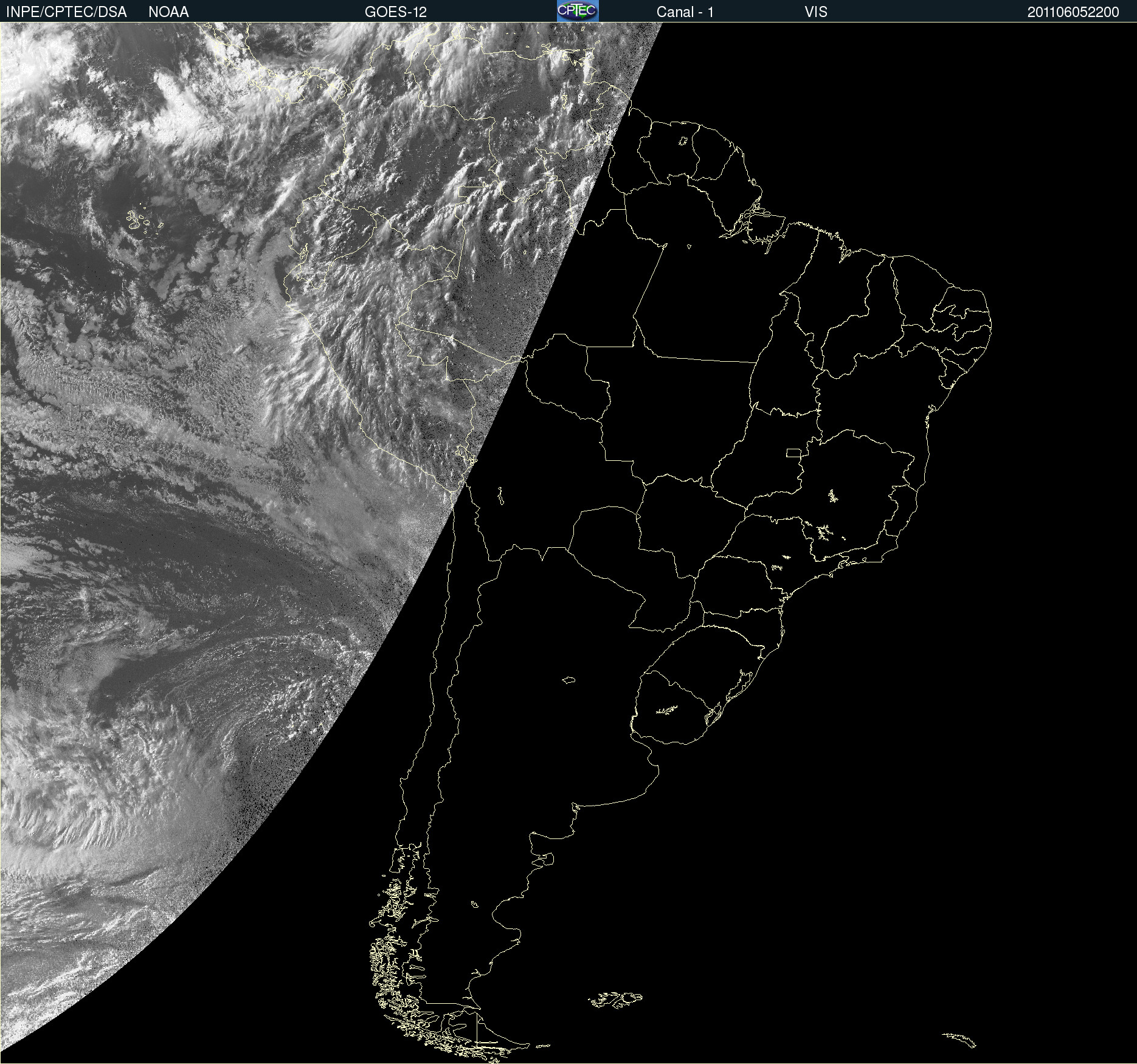1137x1064 pixels.
Task: Click the GOES-12 satellite label
Action: coord(396,12)
